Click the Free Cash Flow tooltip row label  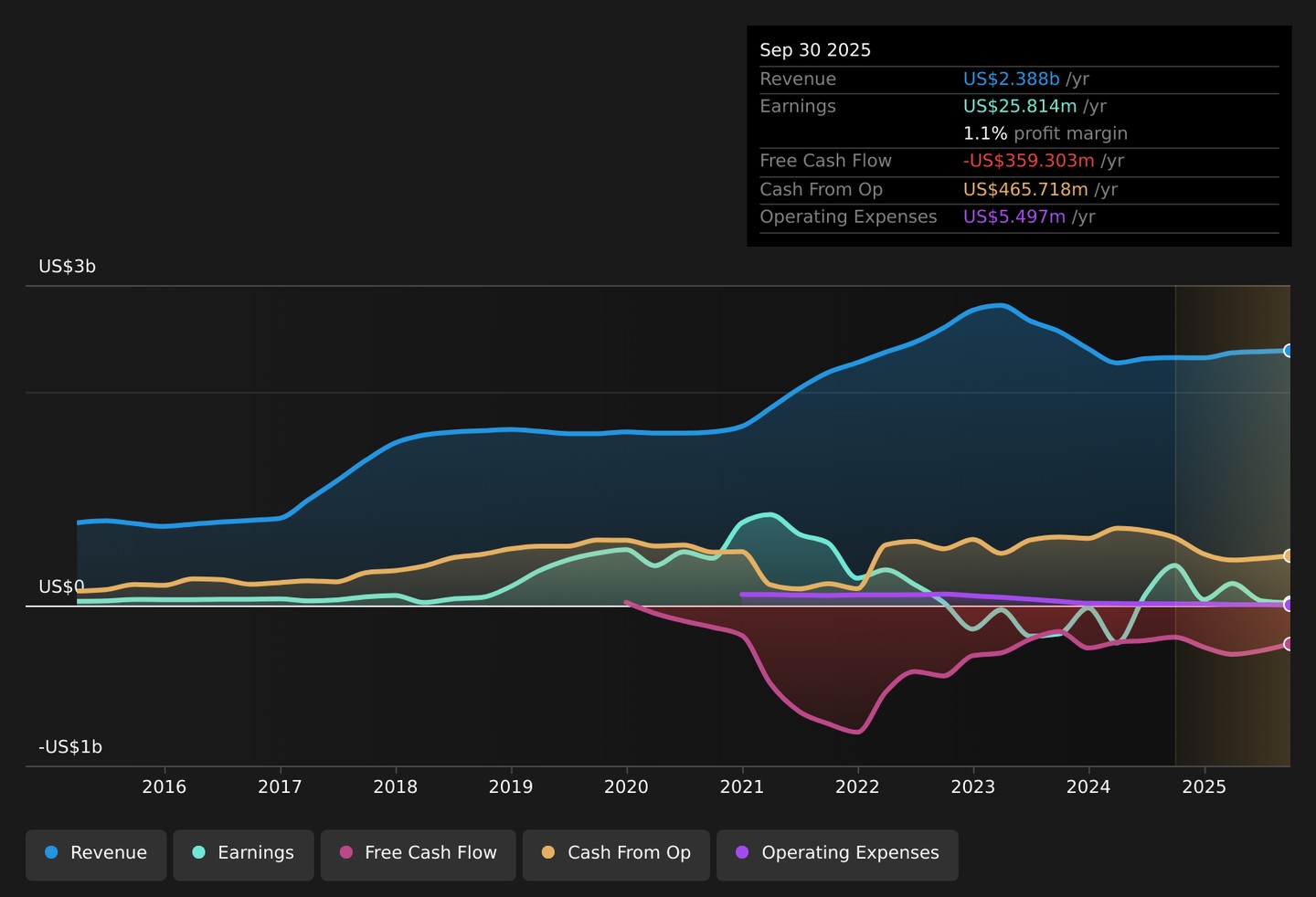826,161
